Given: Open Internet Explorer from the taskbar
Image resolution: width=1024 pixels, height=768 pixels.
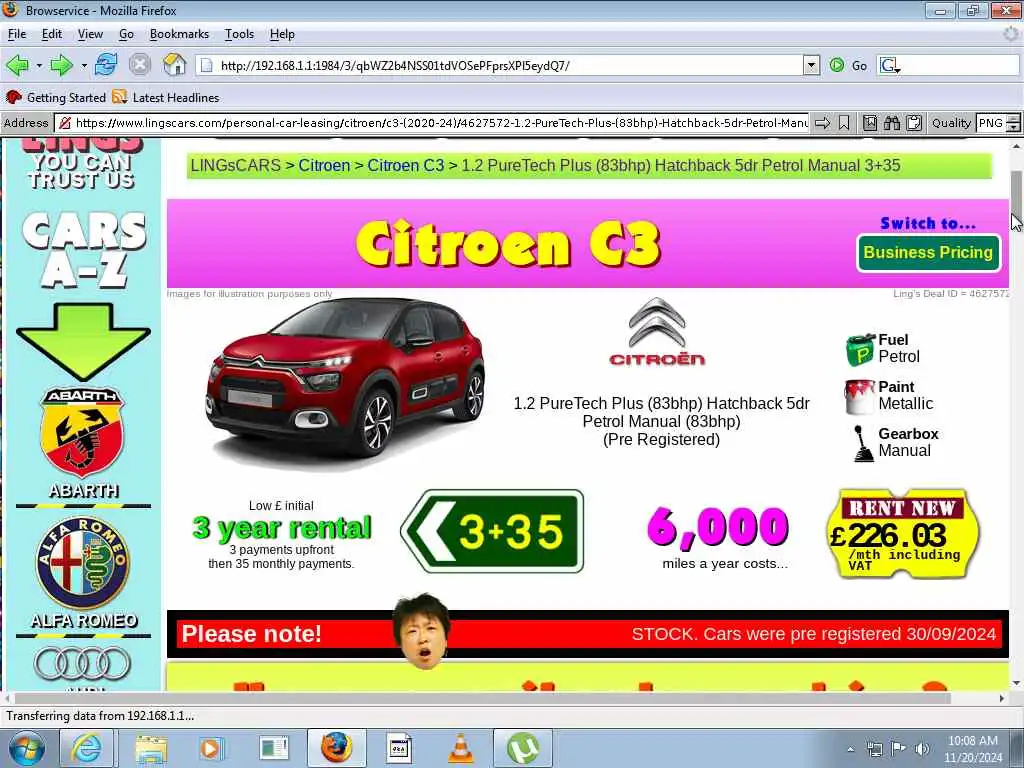Looking at the screenshot, I should 86,748.
